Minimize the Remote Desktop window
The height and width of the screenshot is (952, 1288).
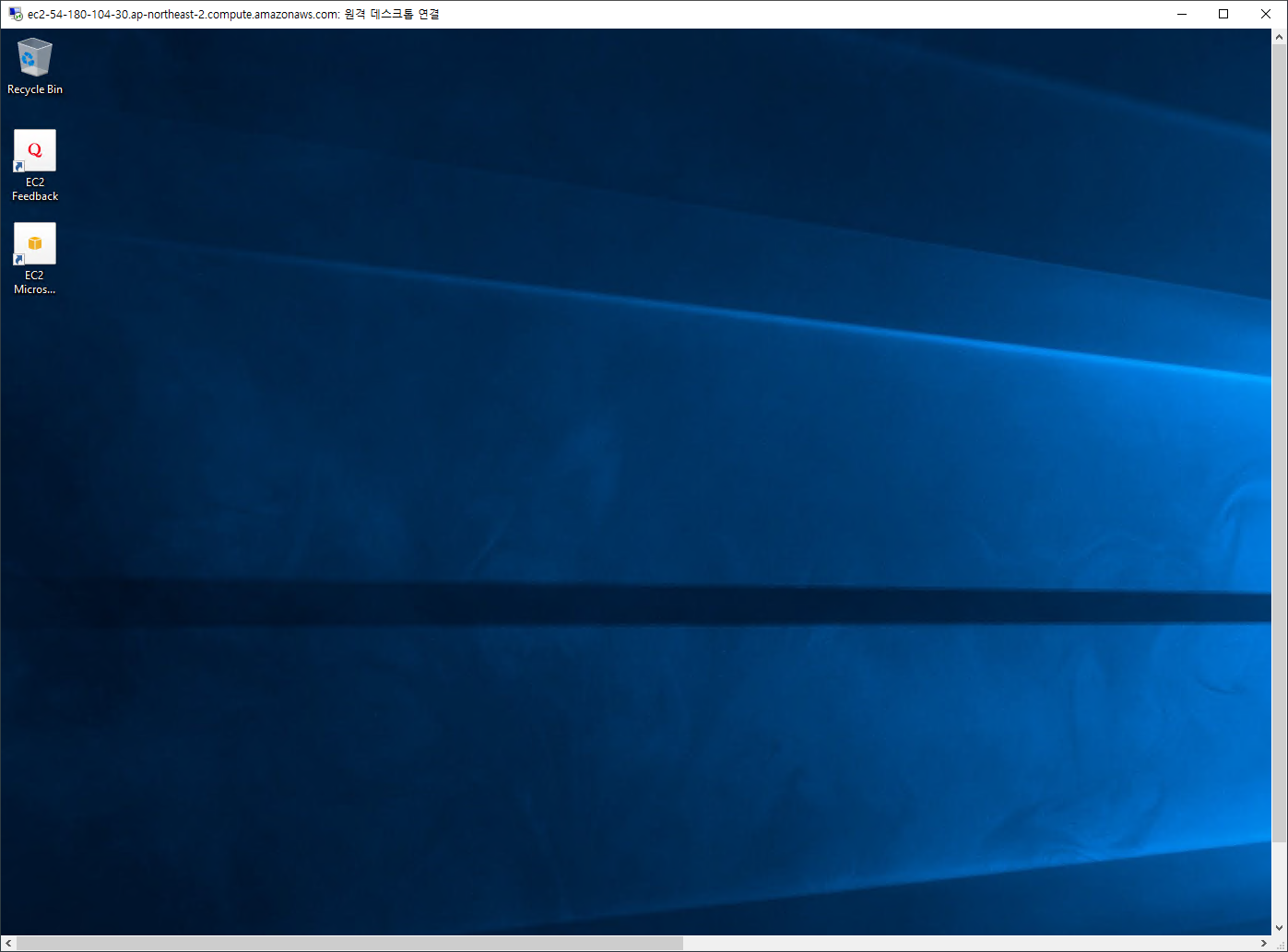point(1182,14)
